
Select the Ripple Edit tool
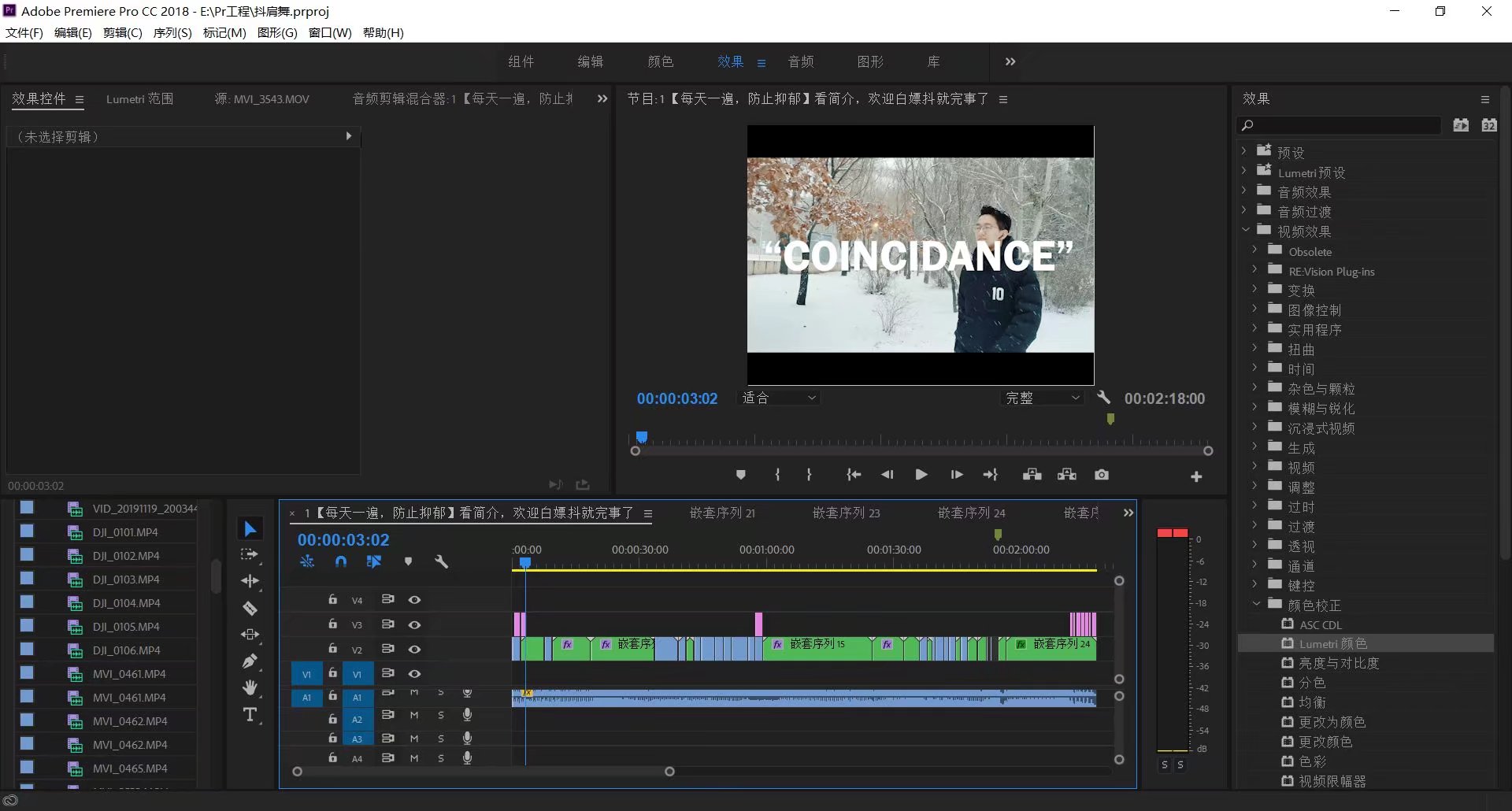pos(250,581)
